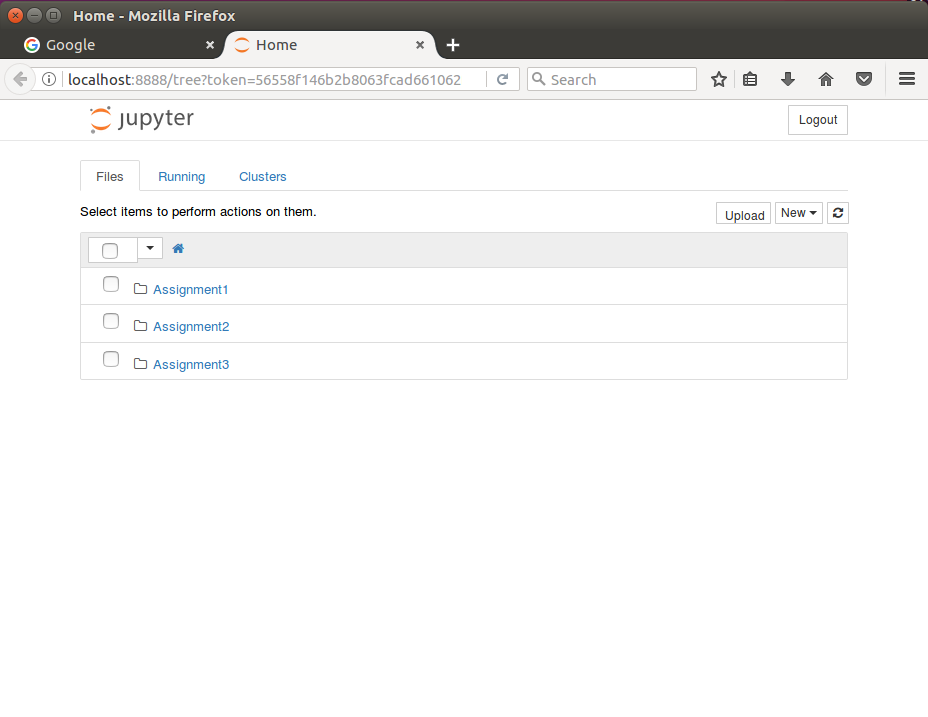The width and height of the screenshot is (928, 717).
Task: Click the Assignment3 folder icon
Action: coord(140,364)
